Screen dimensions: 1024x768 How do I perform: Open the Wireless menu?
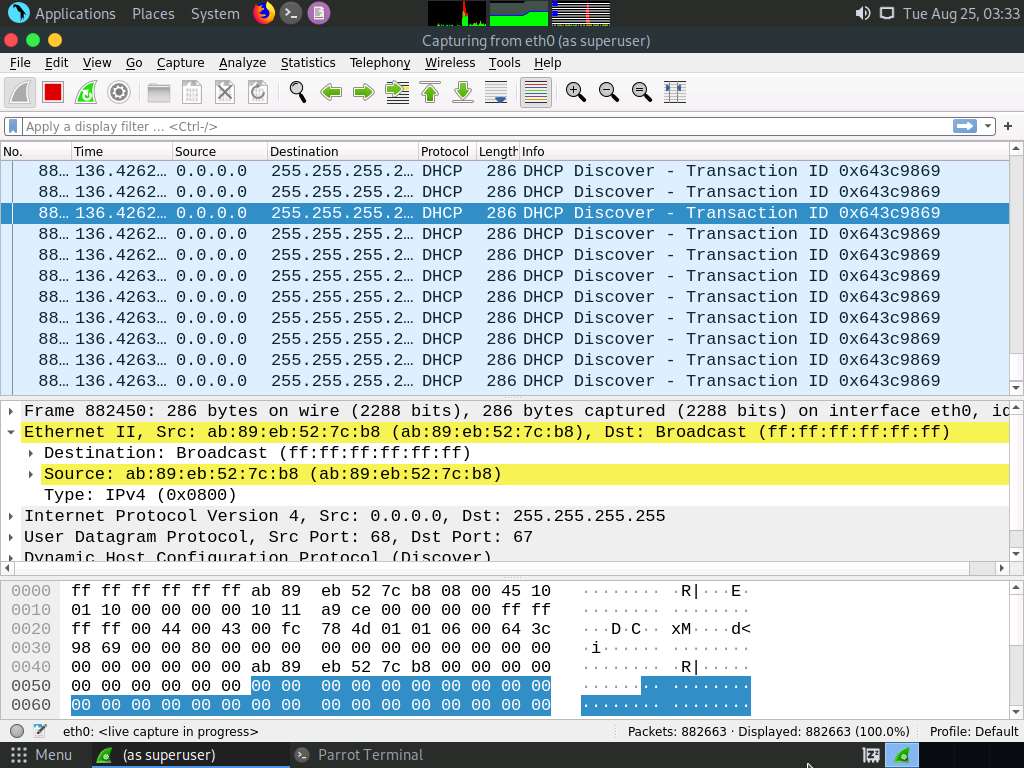[450, 63]
